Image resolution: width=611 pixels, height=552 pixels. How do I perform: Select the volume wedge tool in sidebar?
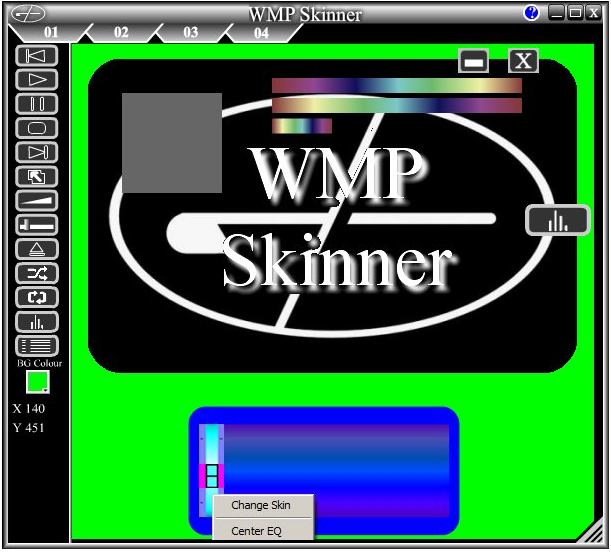(37, 201)
